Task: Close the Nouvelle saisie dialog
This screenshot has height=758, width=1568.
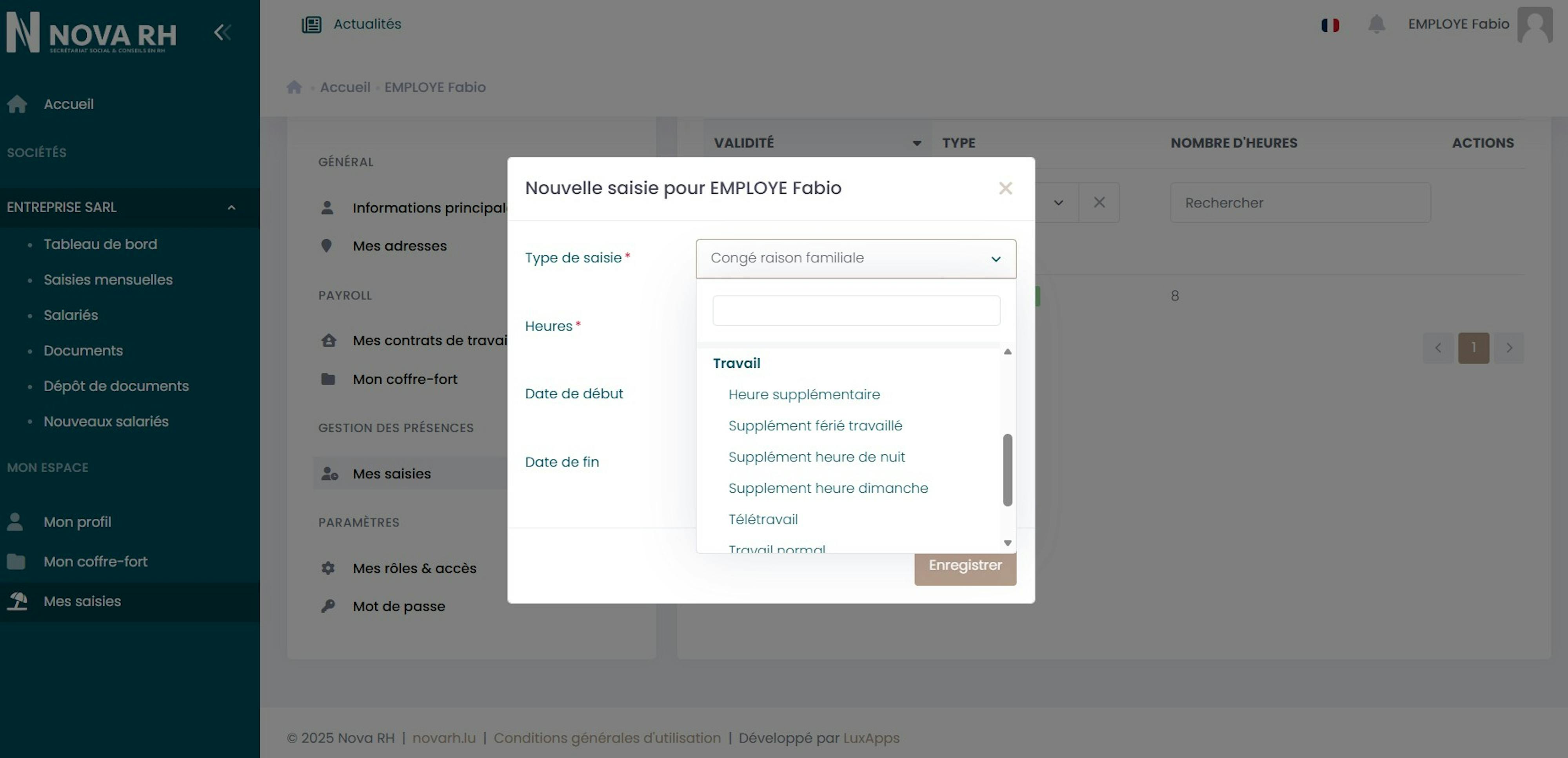Action: 1005,188
